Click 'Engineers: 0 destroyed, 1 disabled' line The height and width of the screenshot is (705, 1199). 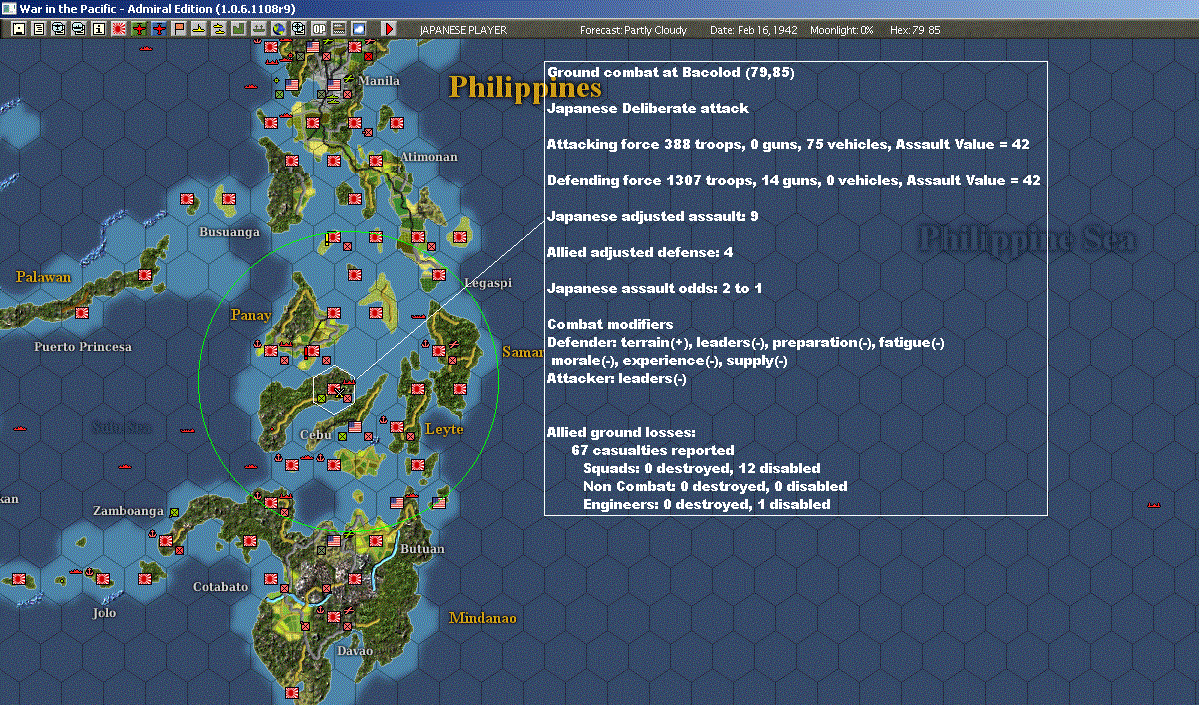[707, 505]
